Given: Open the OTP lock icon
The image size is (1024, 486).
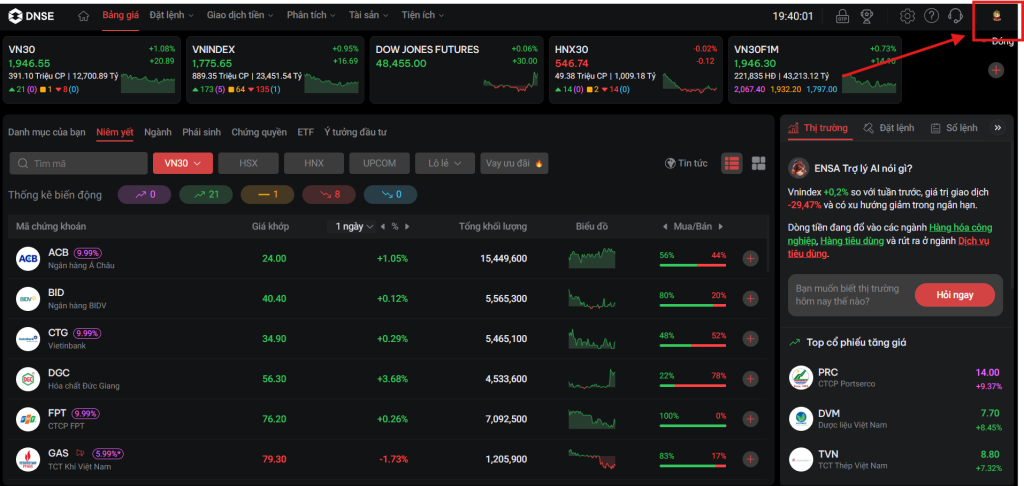Looking at the screenshot, I should (842, 17).
